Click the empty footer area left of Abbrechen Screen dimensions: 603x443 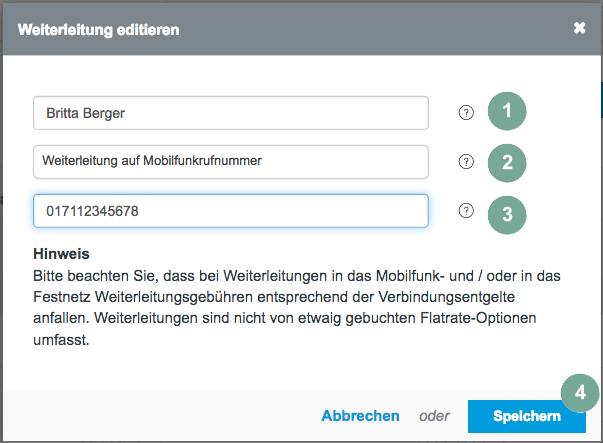click(150, 416)
